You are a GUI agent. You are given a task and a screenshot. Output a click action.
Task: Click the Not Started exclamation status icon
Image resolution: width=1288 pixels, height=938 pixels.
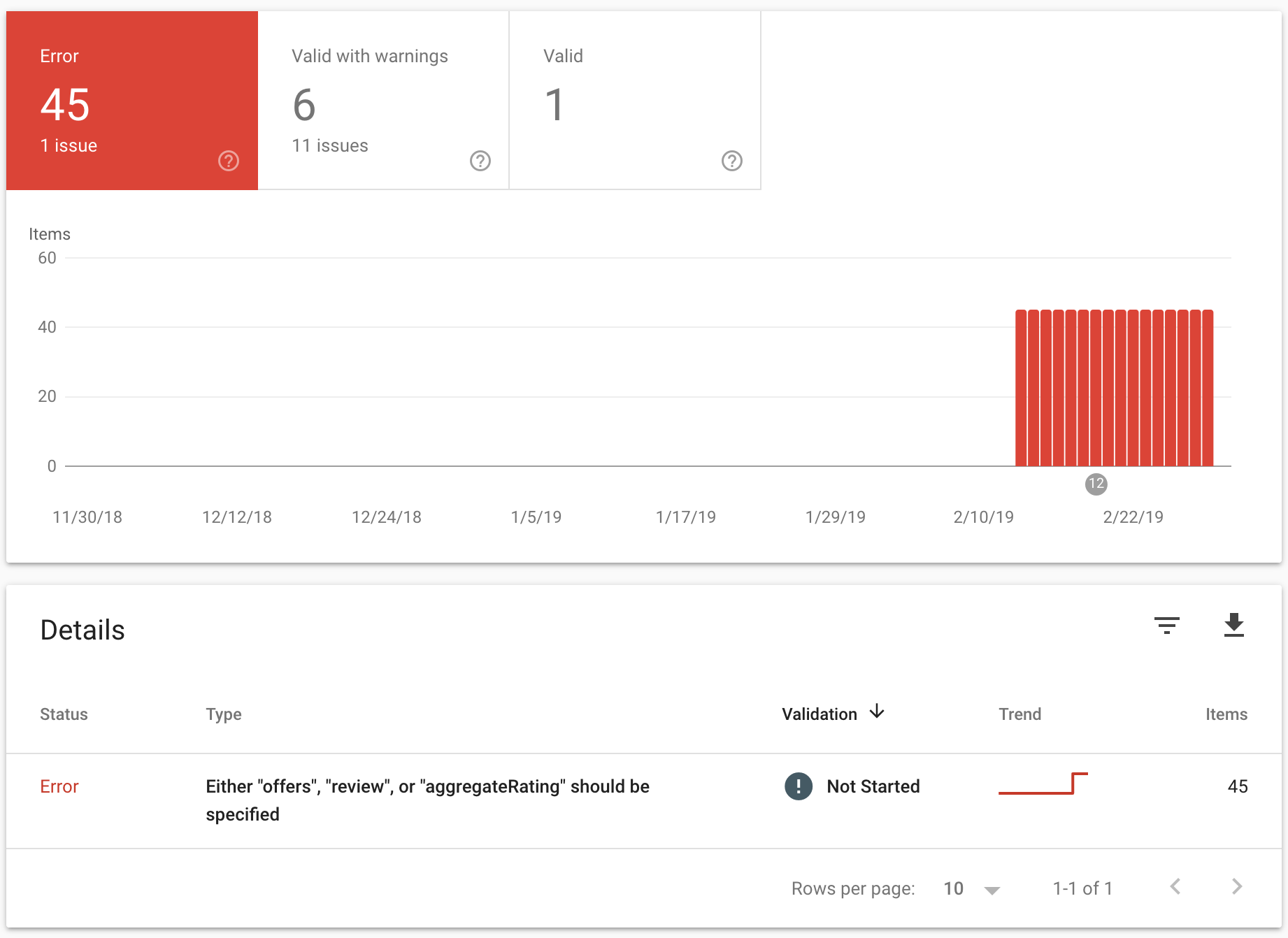pyautogui.click(x=798, y=786)
